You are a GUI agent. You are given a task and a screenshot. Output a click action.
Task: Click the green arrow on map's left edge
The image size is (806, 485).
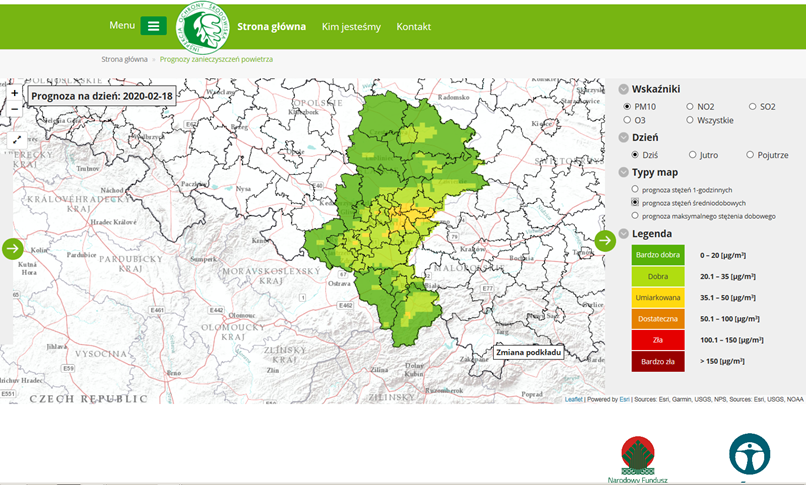[x=12, y=248]
